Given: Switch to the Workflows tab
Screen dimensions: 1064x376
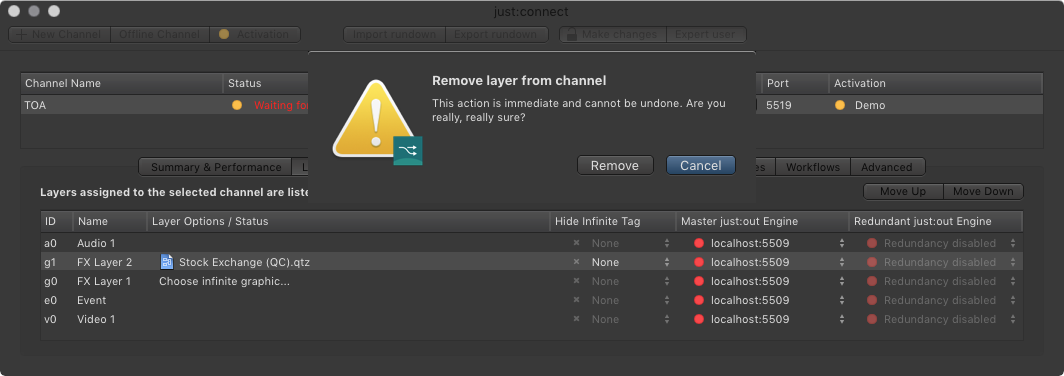Looking at the screenshot, I should [813, 167].
